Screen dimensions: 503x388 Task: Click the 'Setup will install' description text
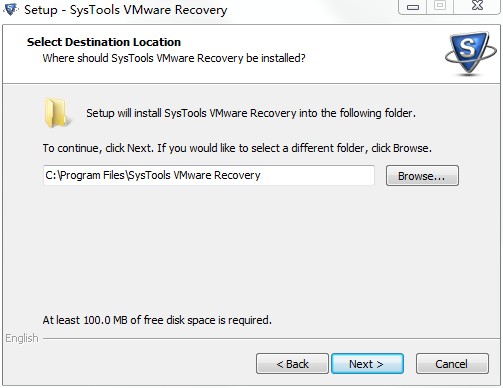click(251, 113)
